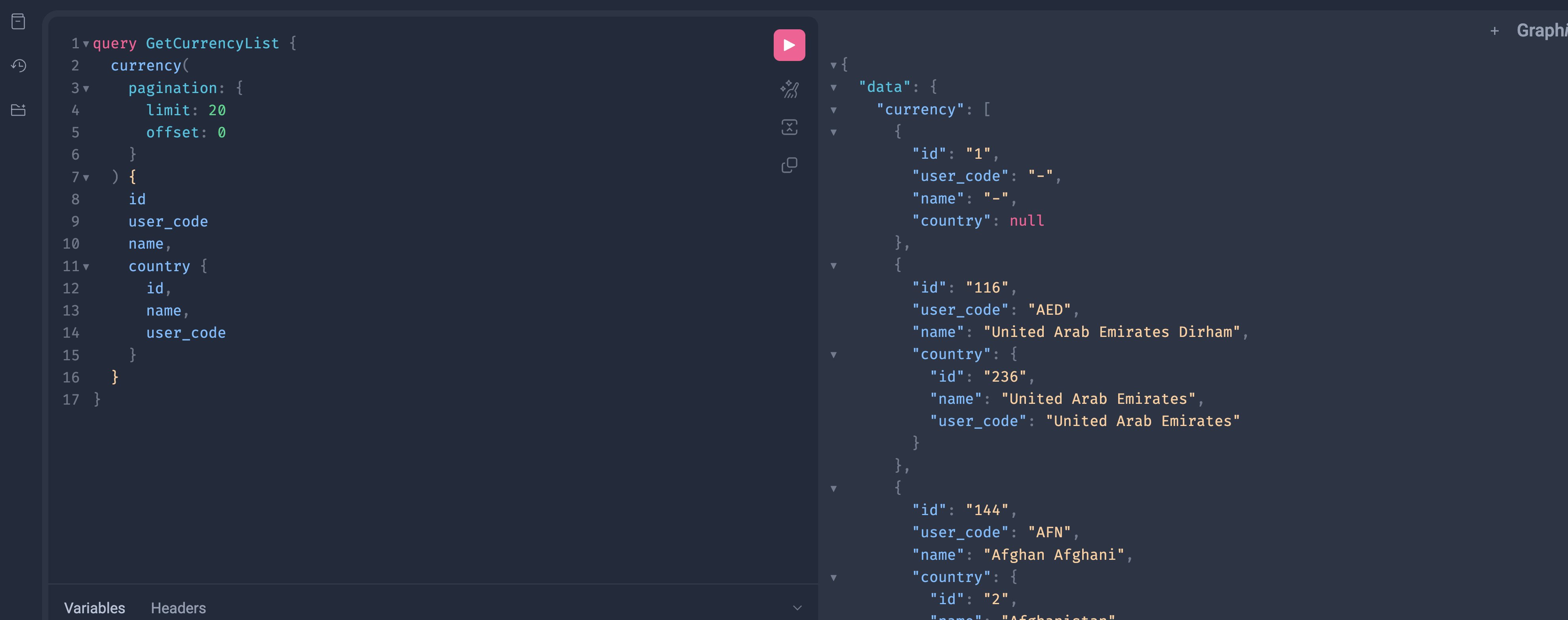1568x620 pixels.
Task: Click the Merge fragments icon
Action: [x=789, y=127]
